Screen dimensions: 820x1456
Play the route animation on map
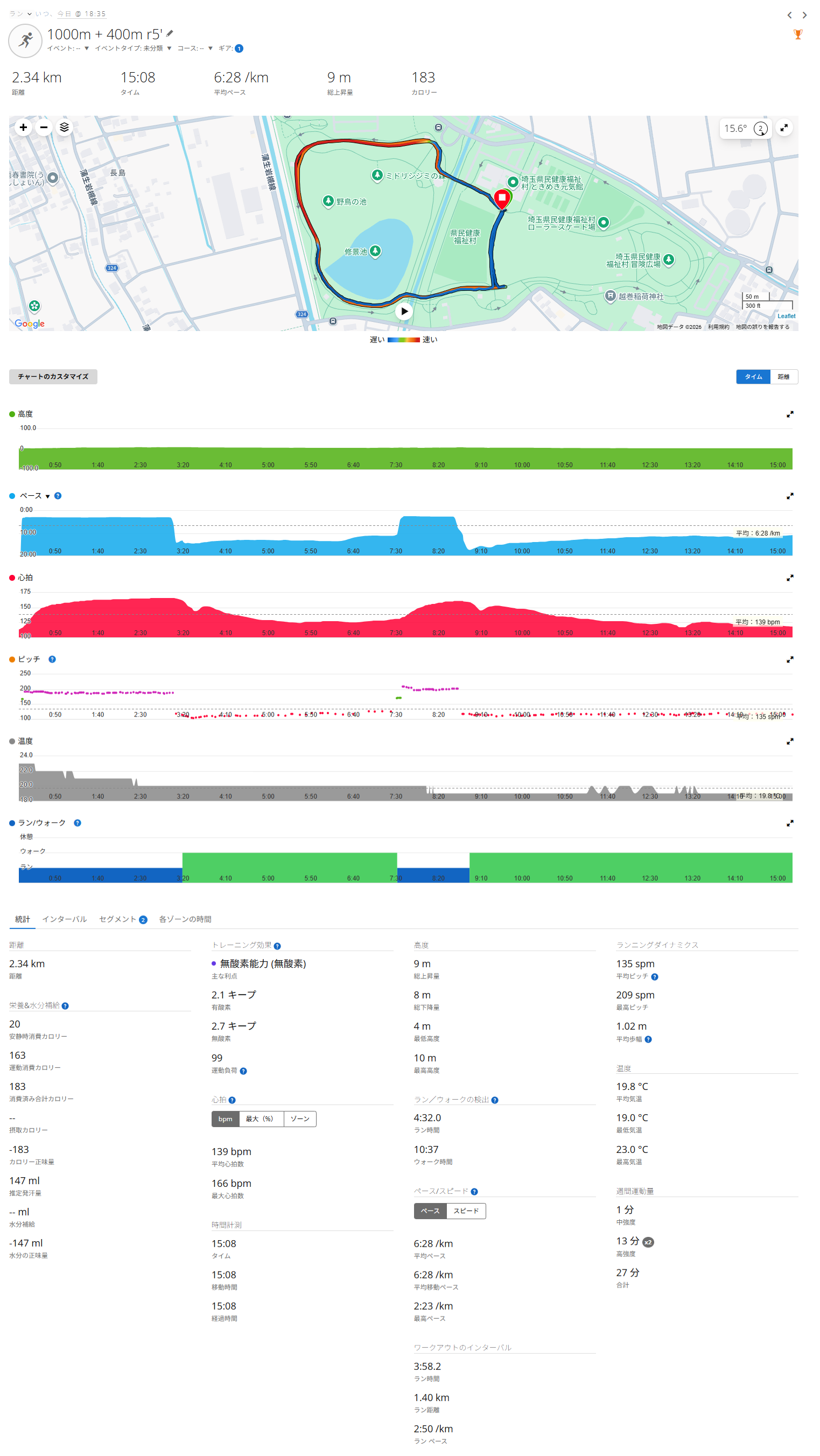pos(404,312)
